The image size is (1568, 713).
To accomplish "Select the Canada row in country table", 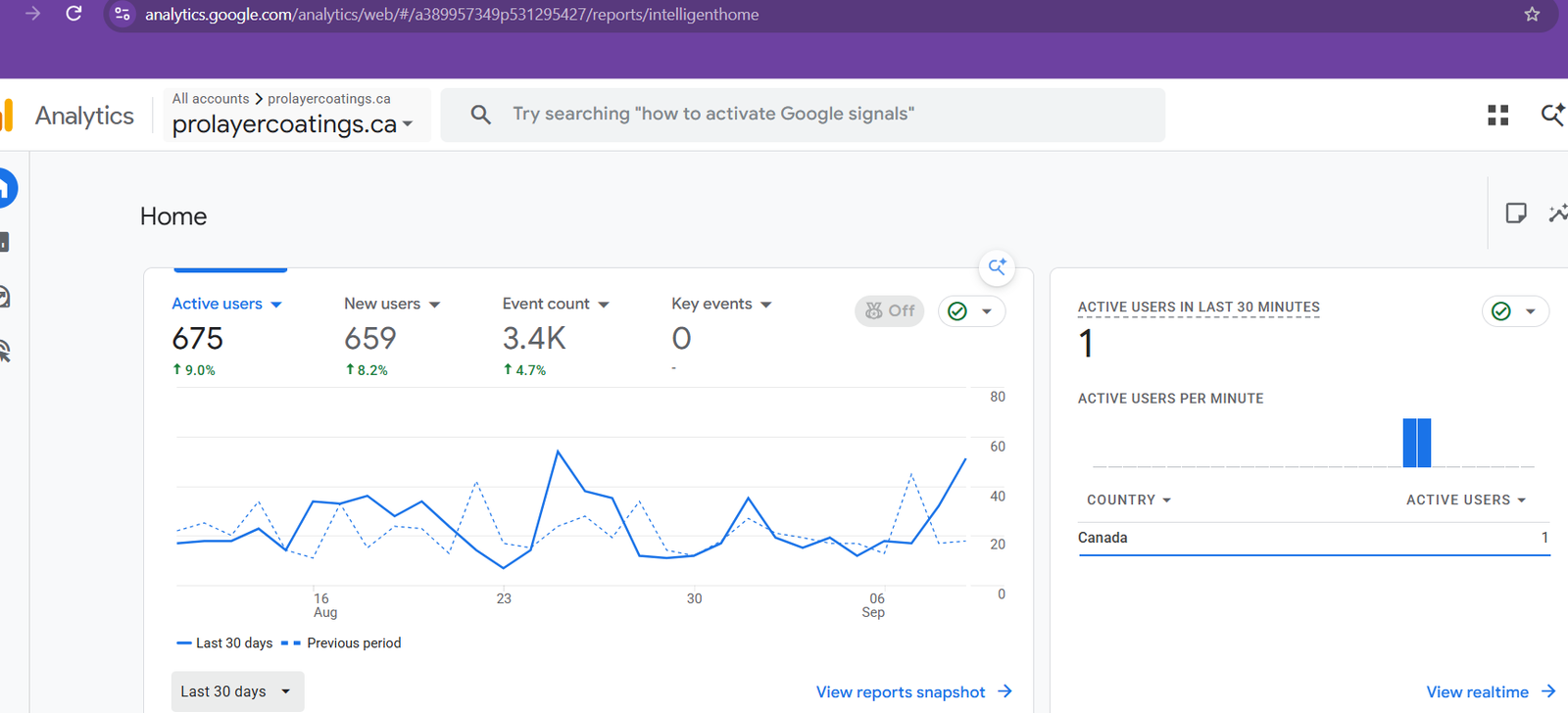I will [x=1314, y=538].
